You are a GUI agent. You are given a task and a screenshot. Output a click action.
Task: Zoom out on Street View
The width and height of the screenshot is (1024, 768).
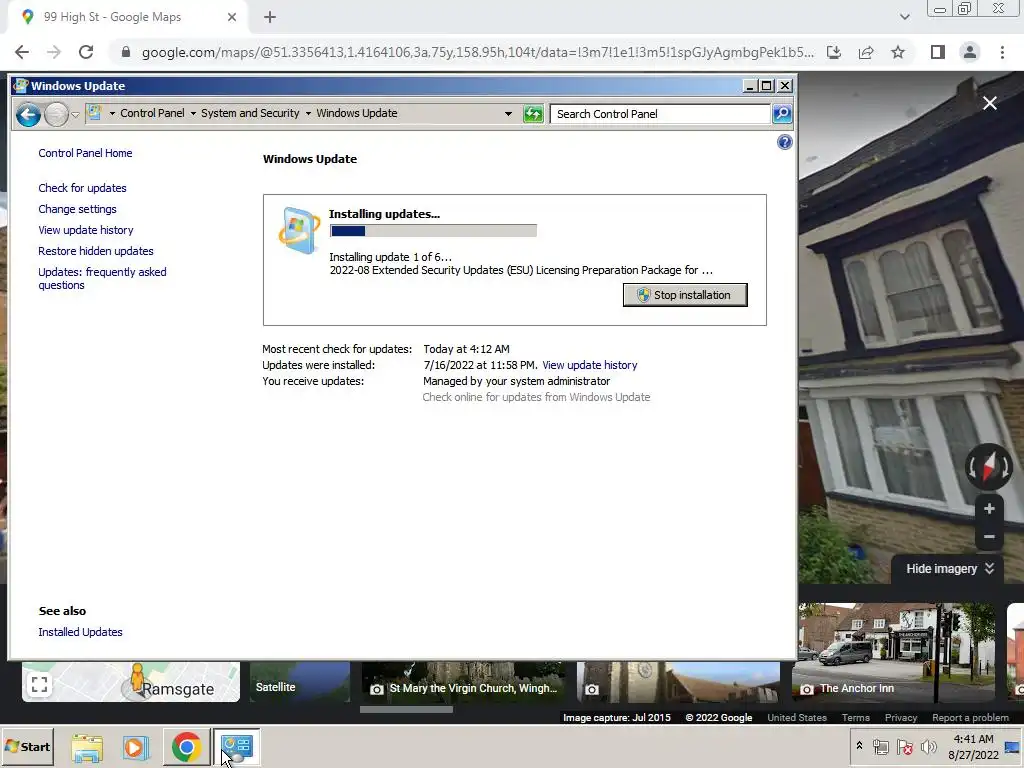(x=989, y=537)
